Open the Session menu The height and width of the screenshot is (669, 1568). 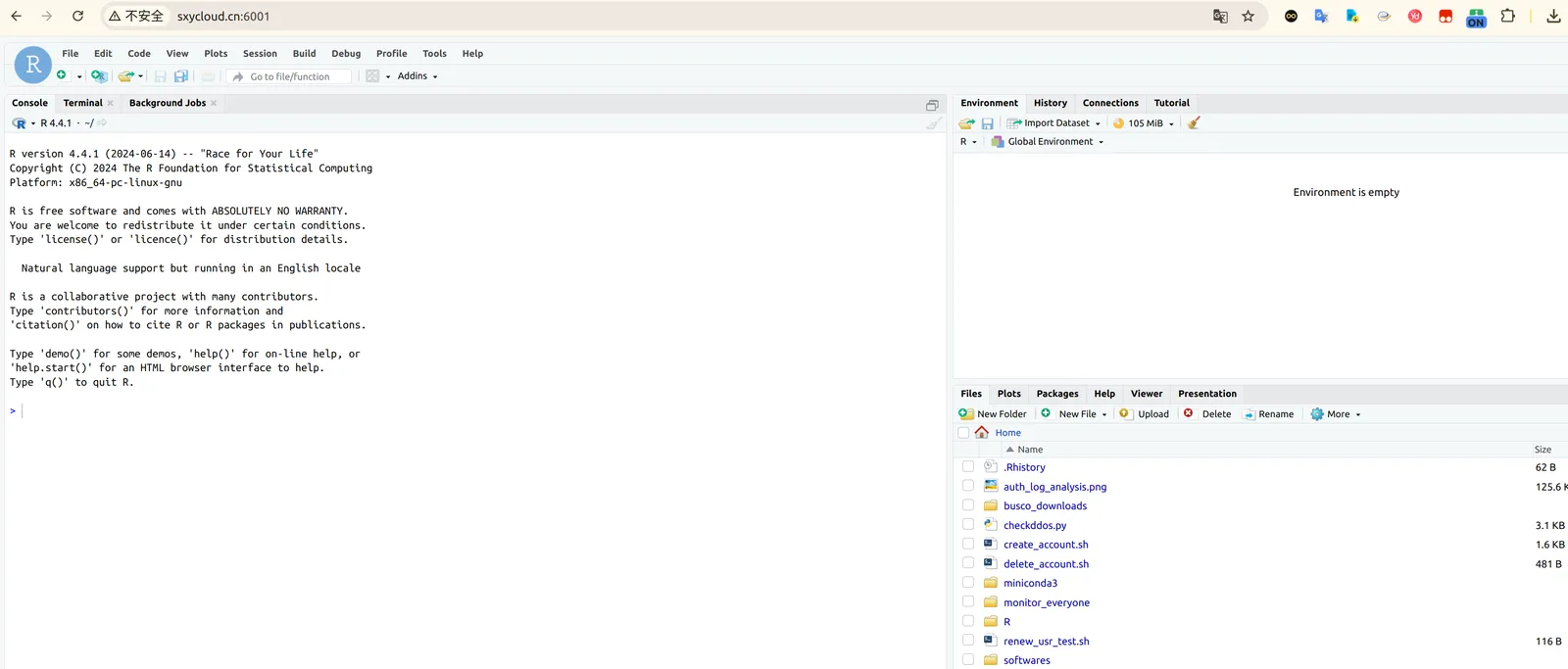[260, 54]
